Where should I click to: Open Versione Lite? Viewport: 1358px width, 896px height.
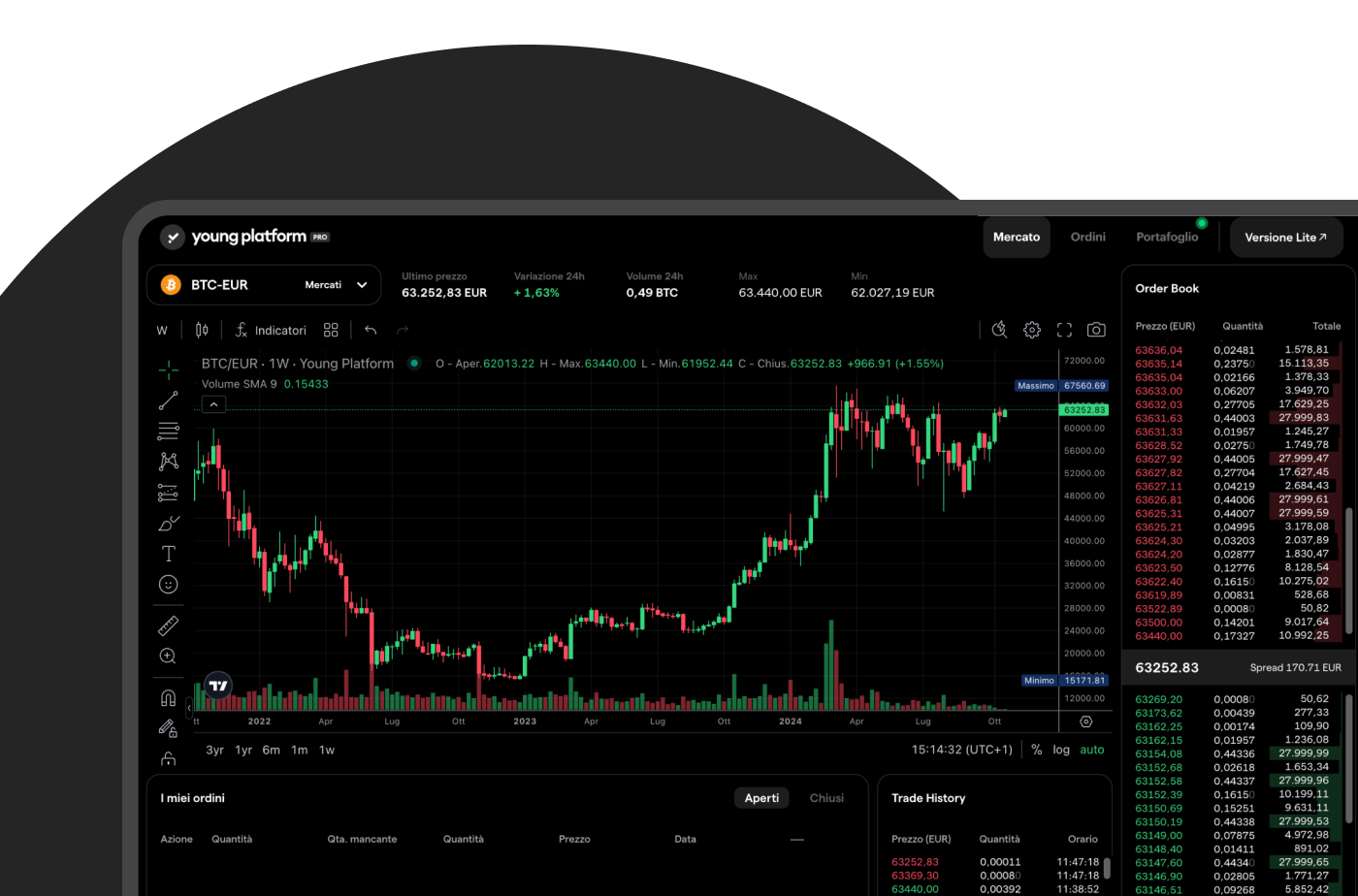point(1286,237)
